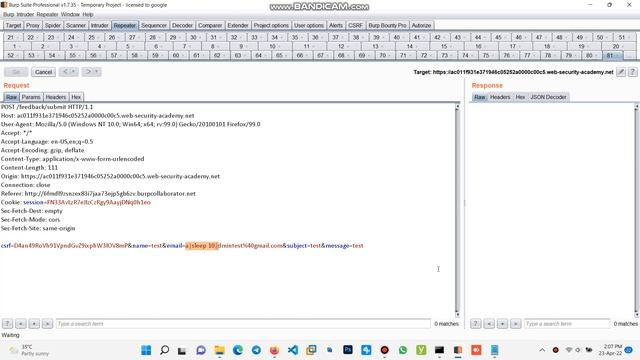Open Visual Studio Code from the taskbar
The width and height of the screenshot is (640, 360).
coord(293,350)
